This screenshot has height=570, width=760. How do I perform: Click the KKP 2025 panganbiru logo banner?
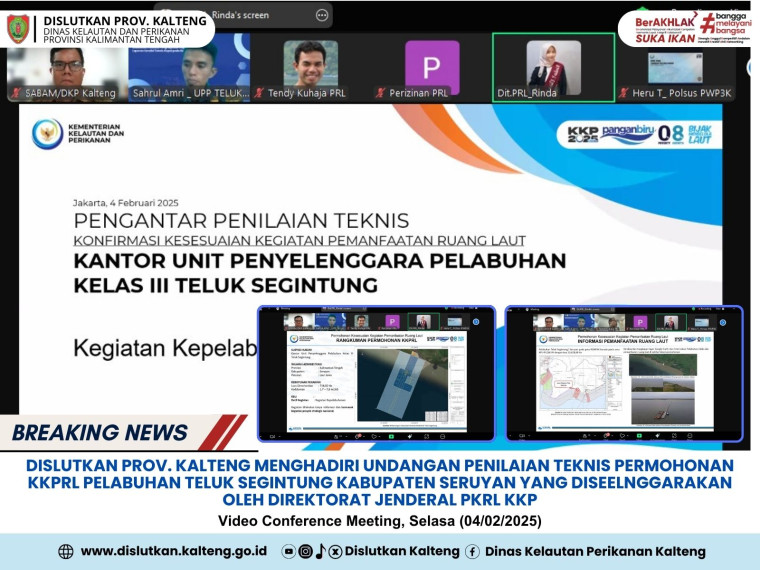coord(639,134)
